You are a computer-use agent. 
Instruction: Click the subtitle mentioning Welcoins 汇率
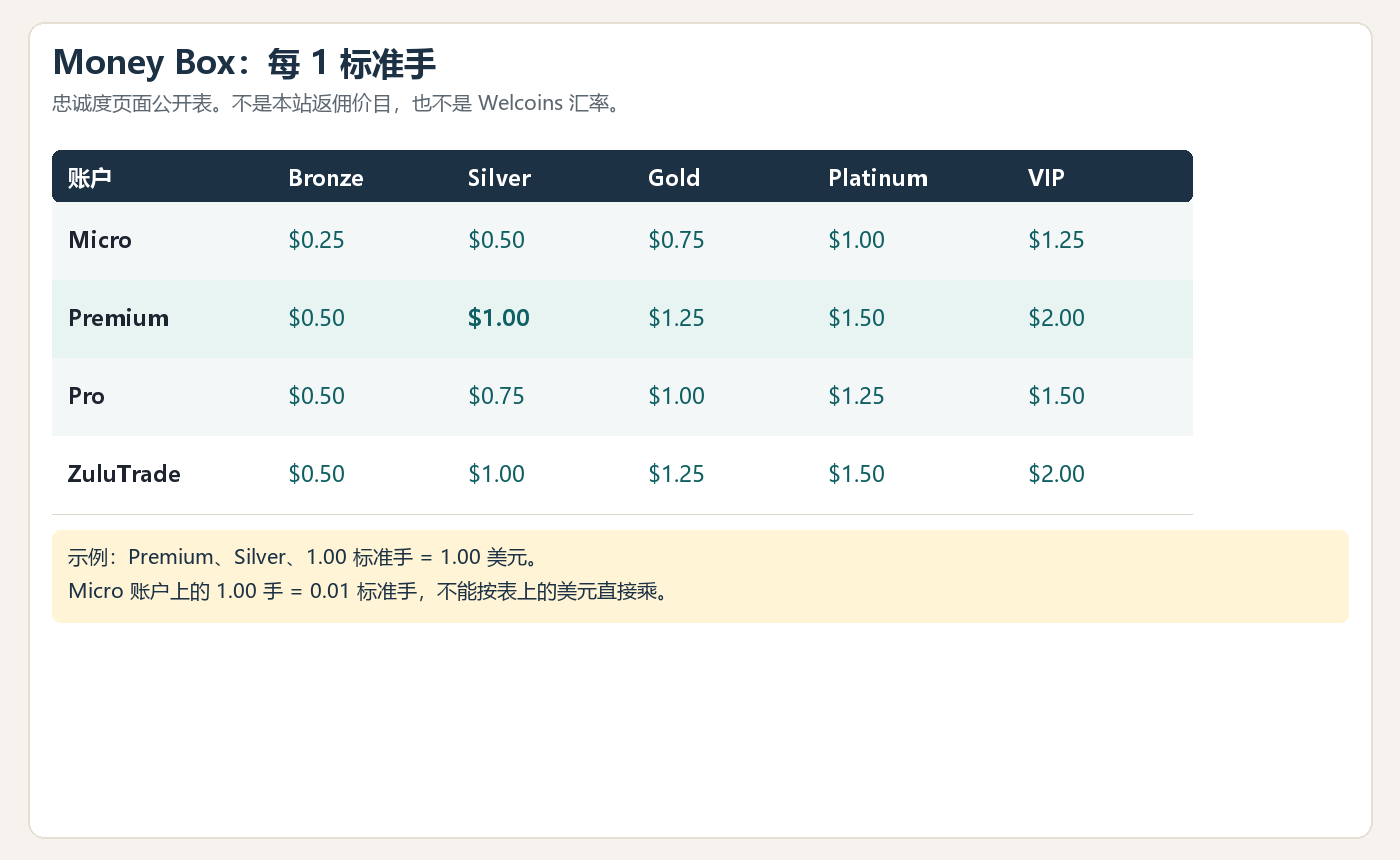click(x=337, y=103)
